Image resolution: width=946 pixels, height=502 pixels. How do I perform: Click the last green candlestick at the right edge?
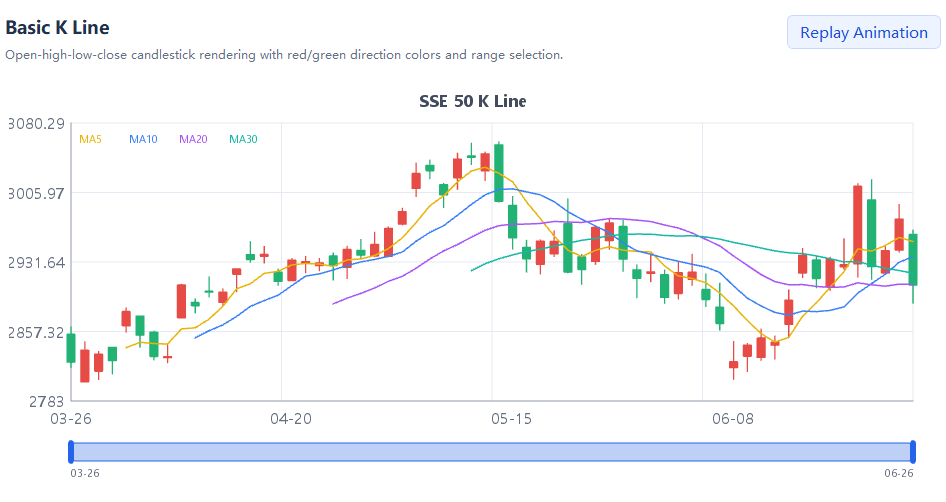[913, 259]
